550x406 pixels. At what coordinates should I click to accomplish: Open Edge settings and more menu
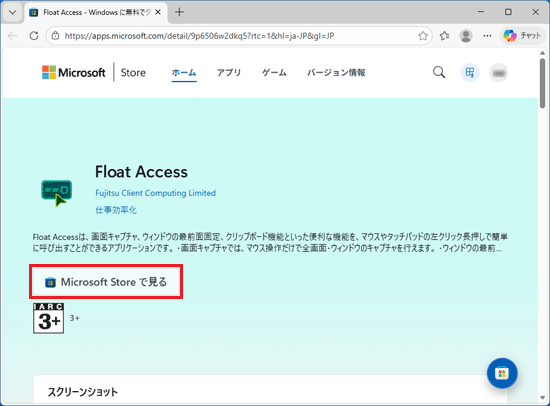coord(487,35)
